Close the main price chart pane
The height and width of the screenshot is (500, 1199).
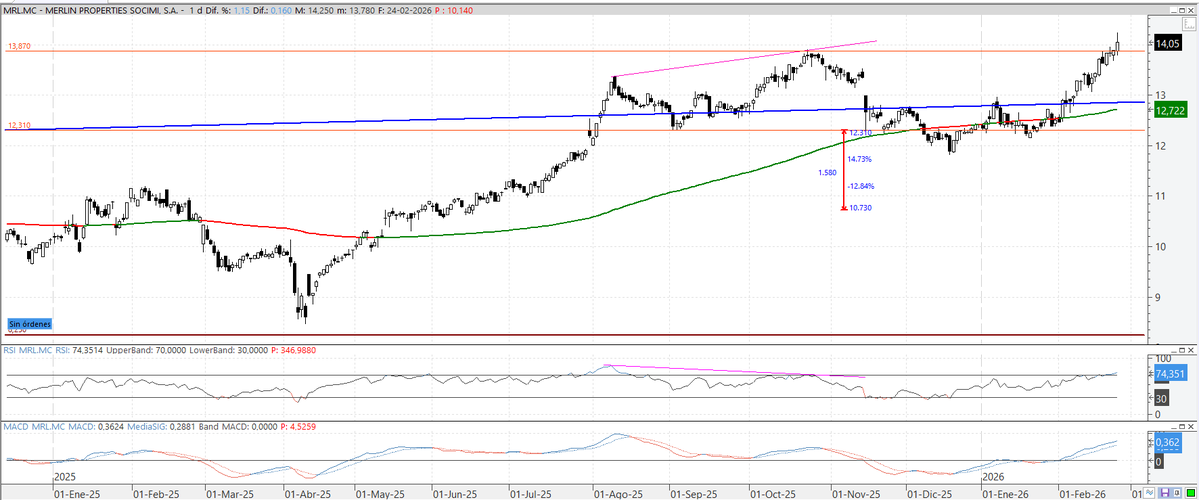click(x=1191, y=11)
